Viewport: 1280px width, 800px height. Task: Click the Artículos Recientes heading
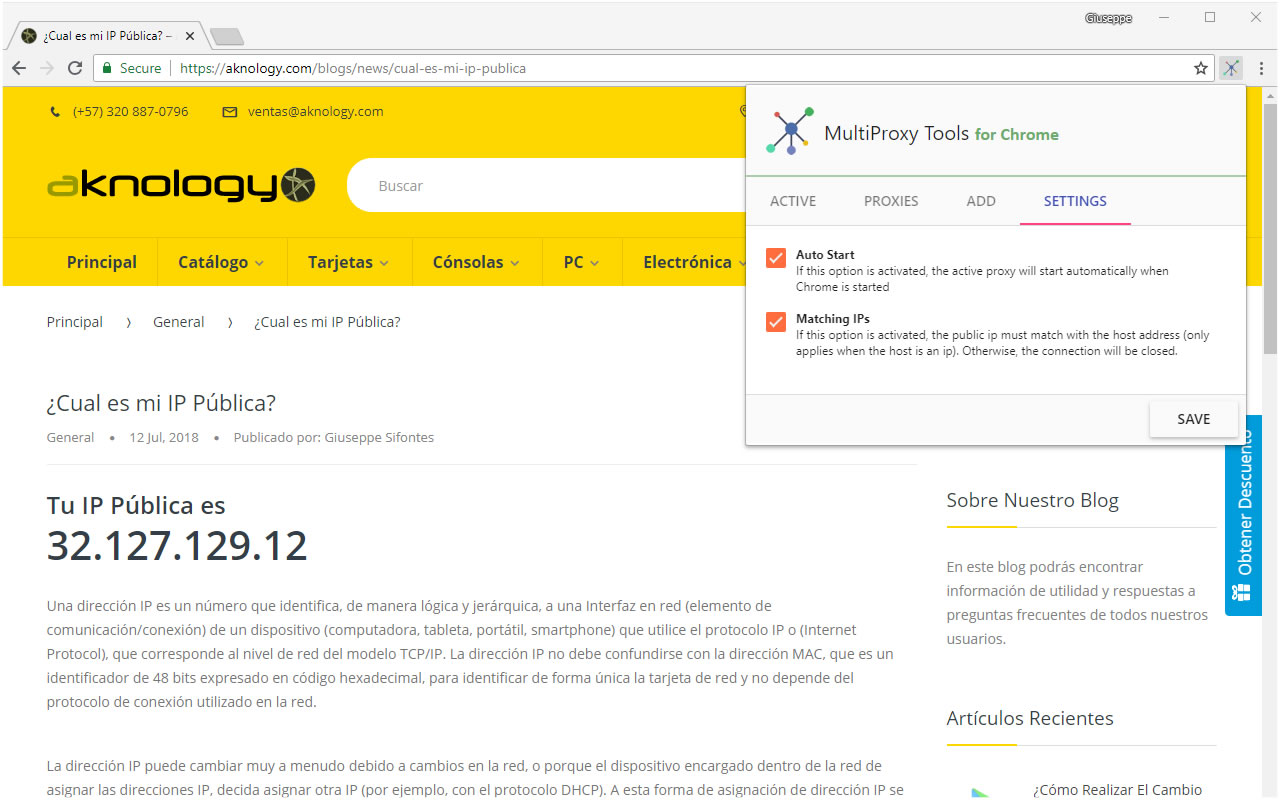(1030, 718)
